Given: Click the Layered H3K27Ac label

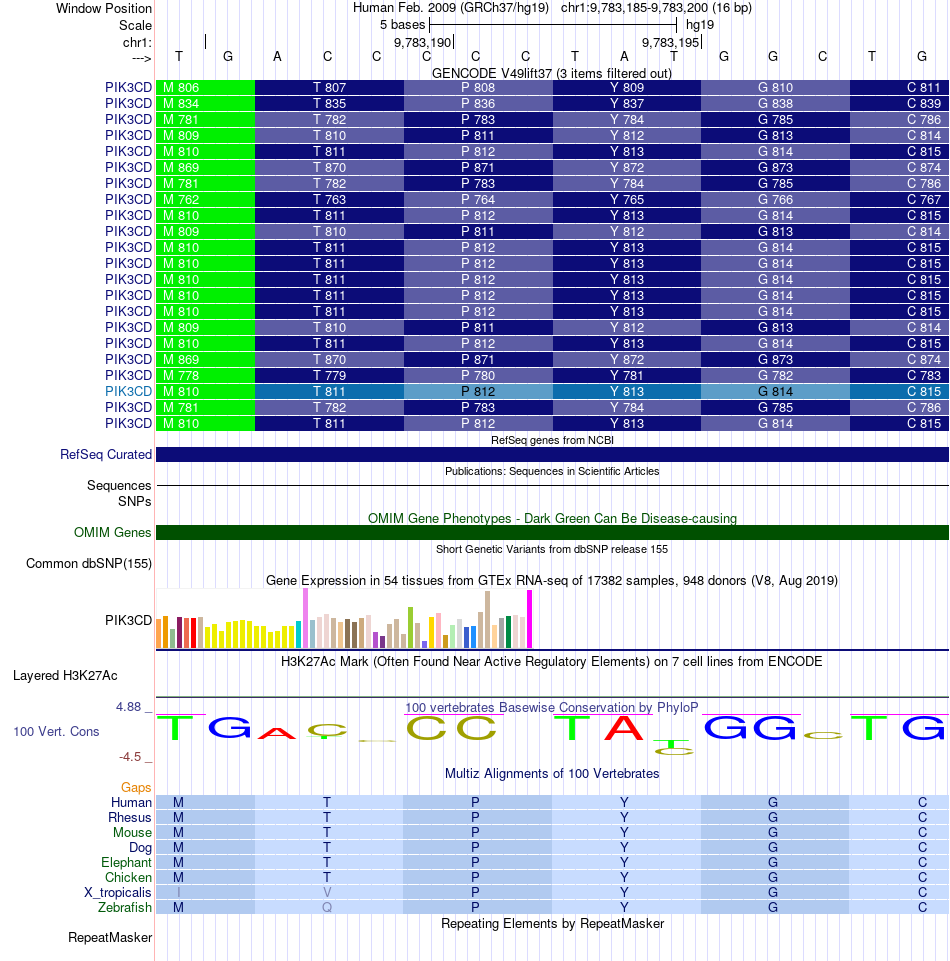Looking at the screenshot, I should pos(65,675).
